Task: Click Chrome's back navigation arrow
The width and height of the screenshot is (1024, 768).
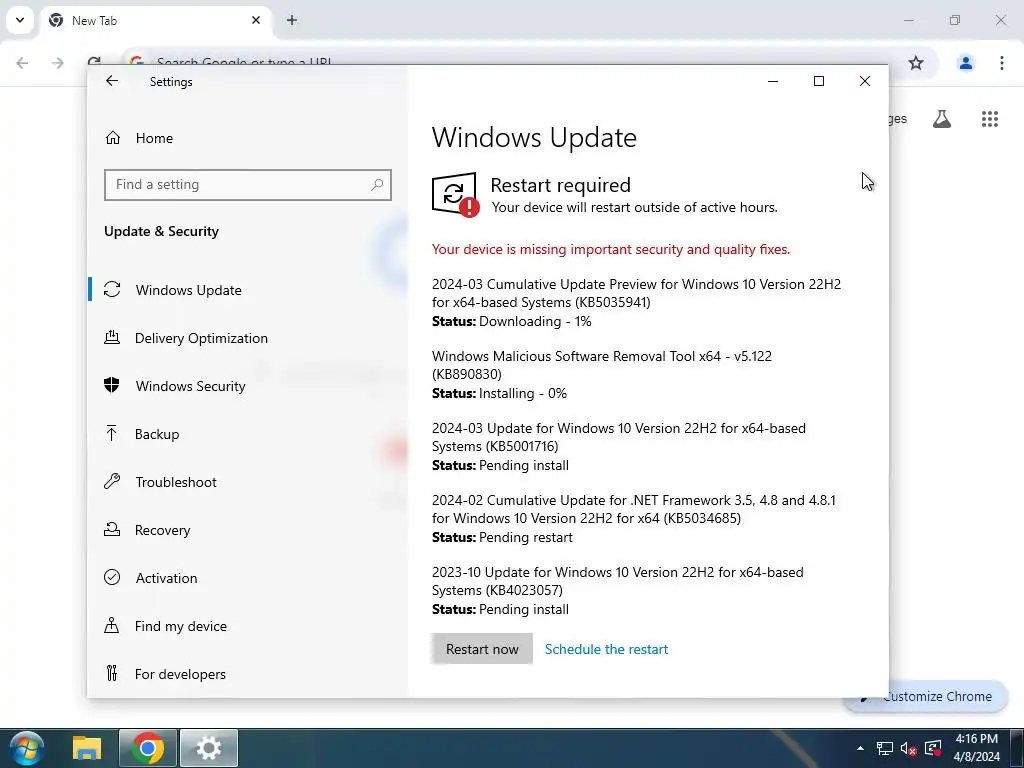Action: pos(22,63)
